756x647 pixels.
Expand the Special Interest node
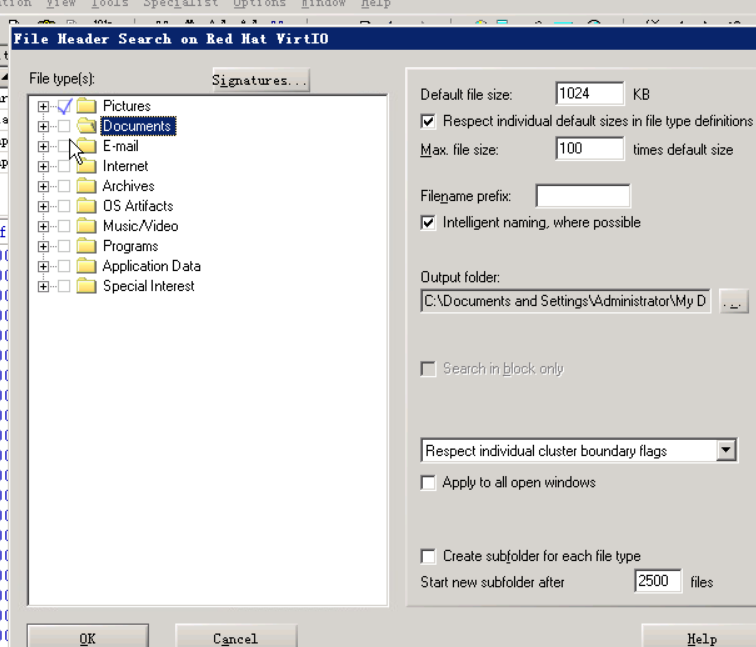point(43,286)
